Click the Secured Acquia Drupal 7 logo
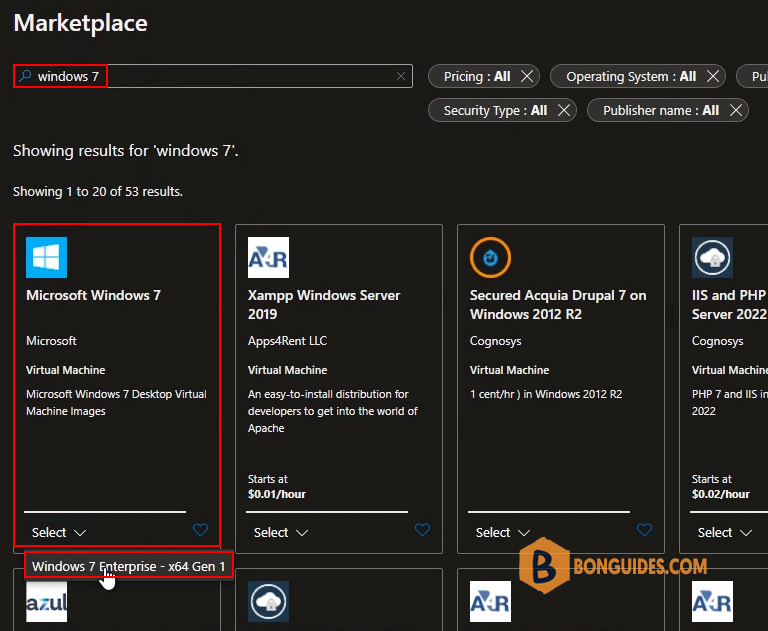Image resolution: width=768 pixels, height=631 pixels. coord(490,257)
